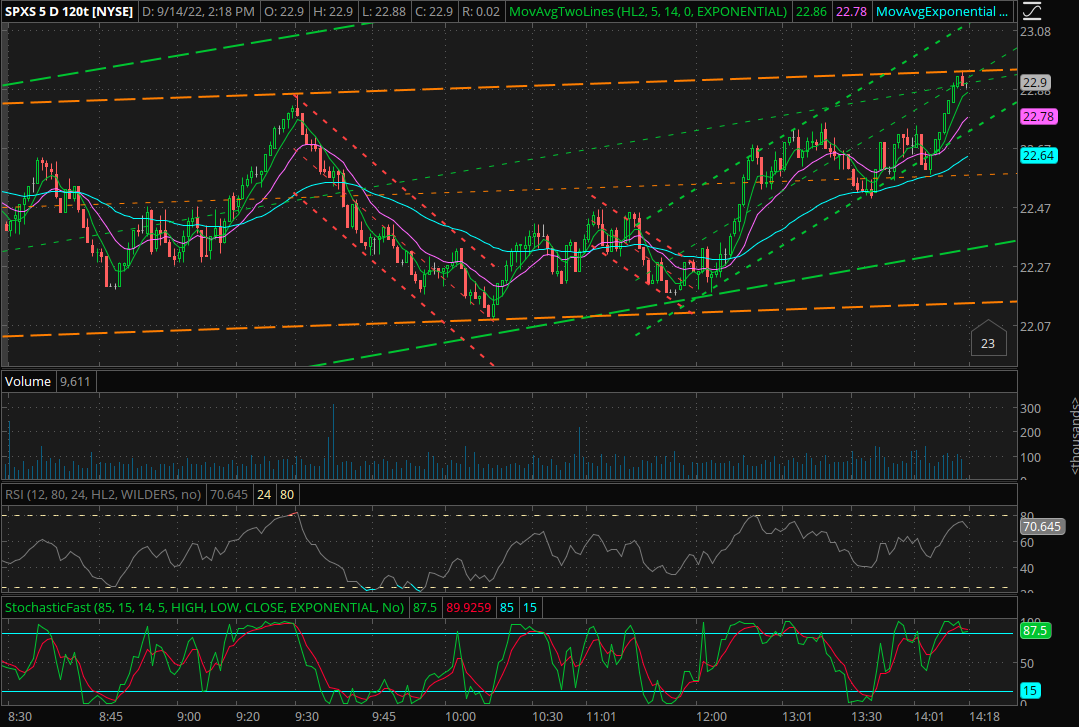Click the cyan 15 stochastic level bubble
This screenshot has height=727, width=1079.
point(1030,691)
